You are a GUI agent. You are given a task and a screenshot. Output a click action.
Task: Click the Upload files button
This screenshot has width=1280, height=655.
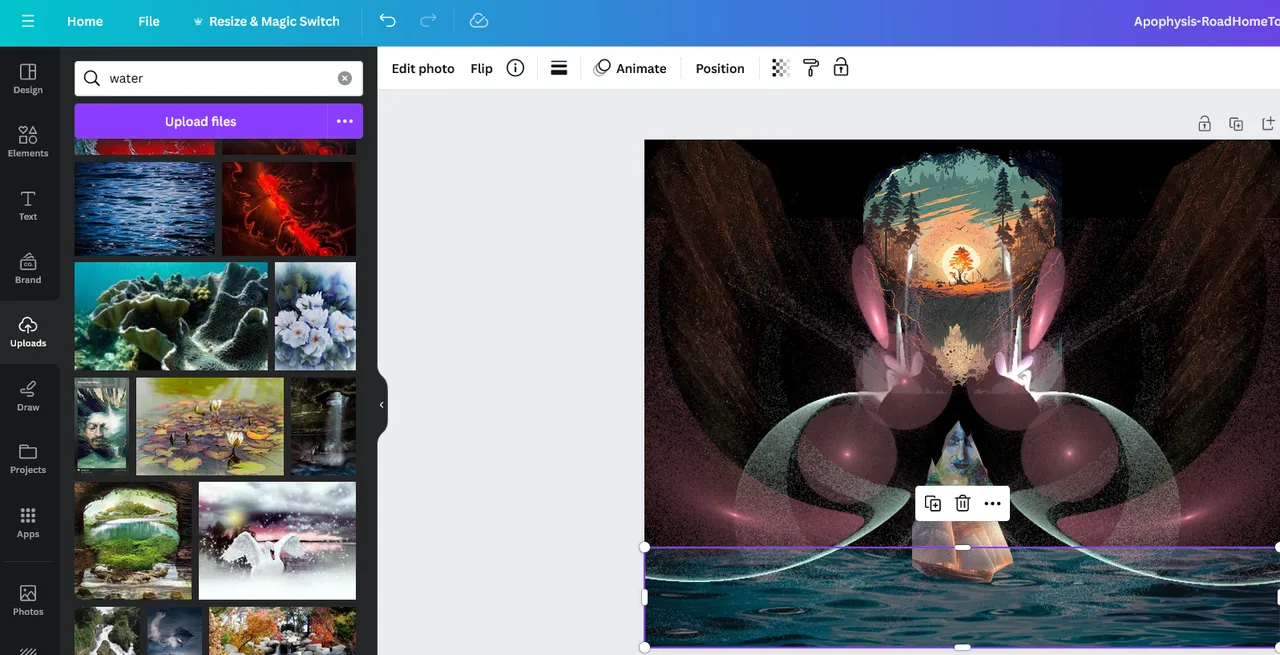coord(200,121)
